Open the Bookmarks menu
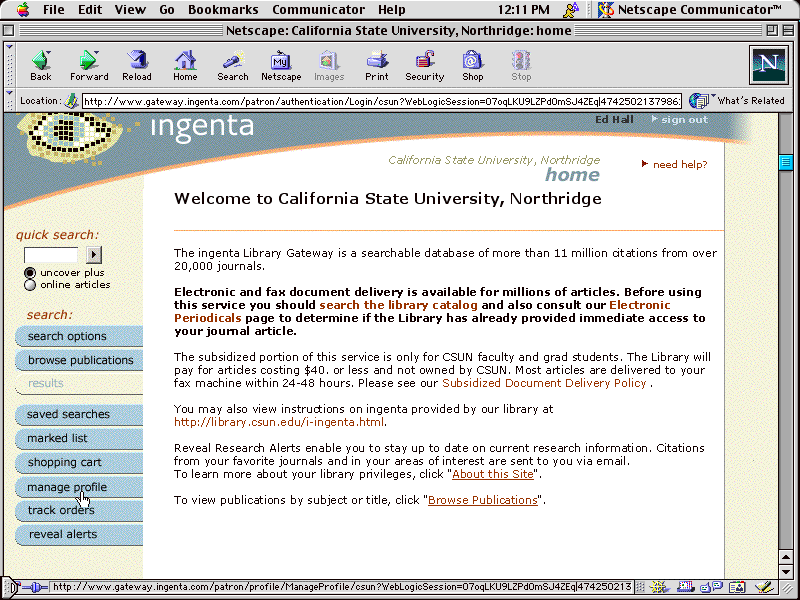 (x=223, y=9)
